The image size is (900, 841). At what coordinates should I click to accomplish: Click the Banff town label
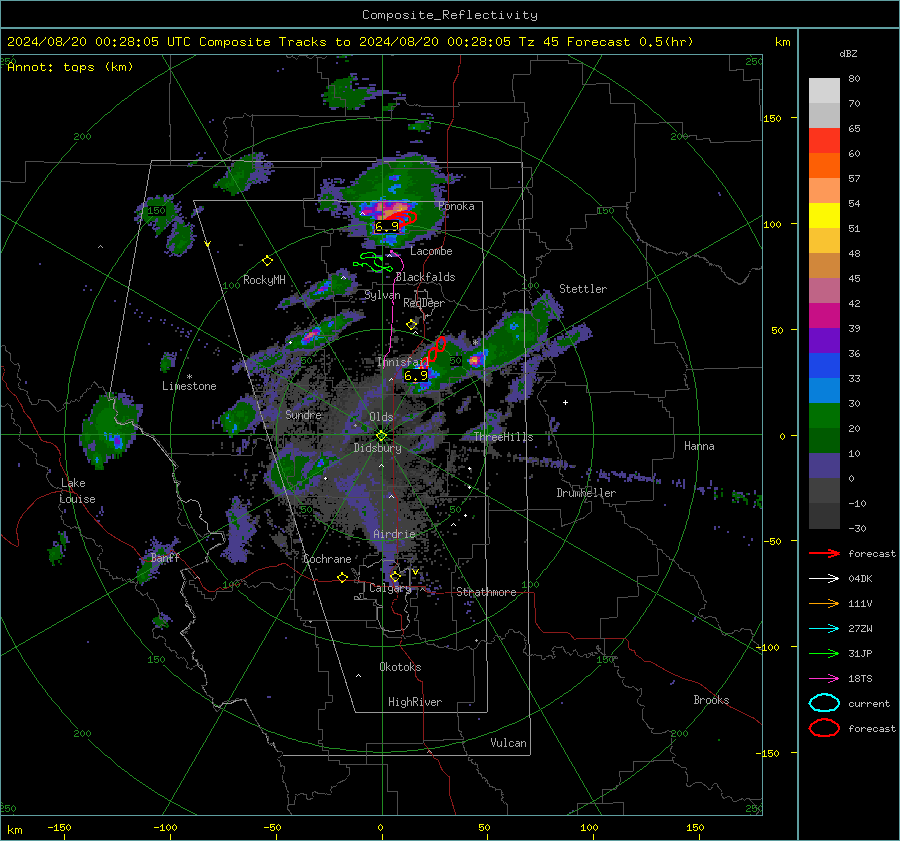[165, 558]
